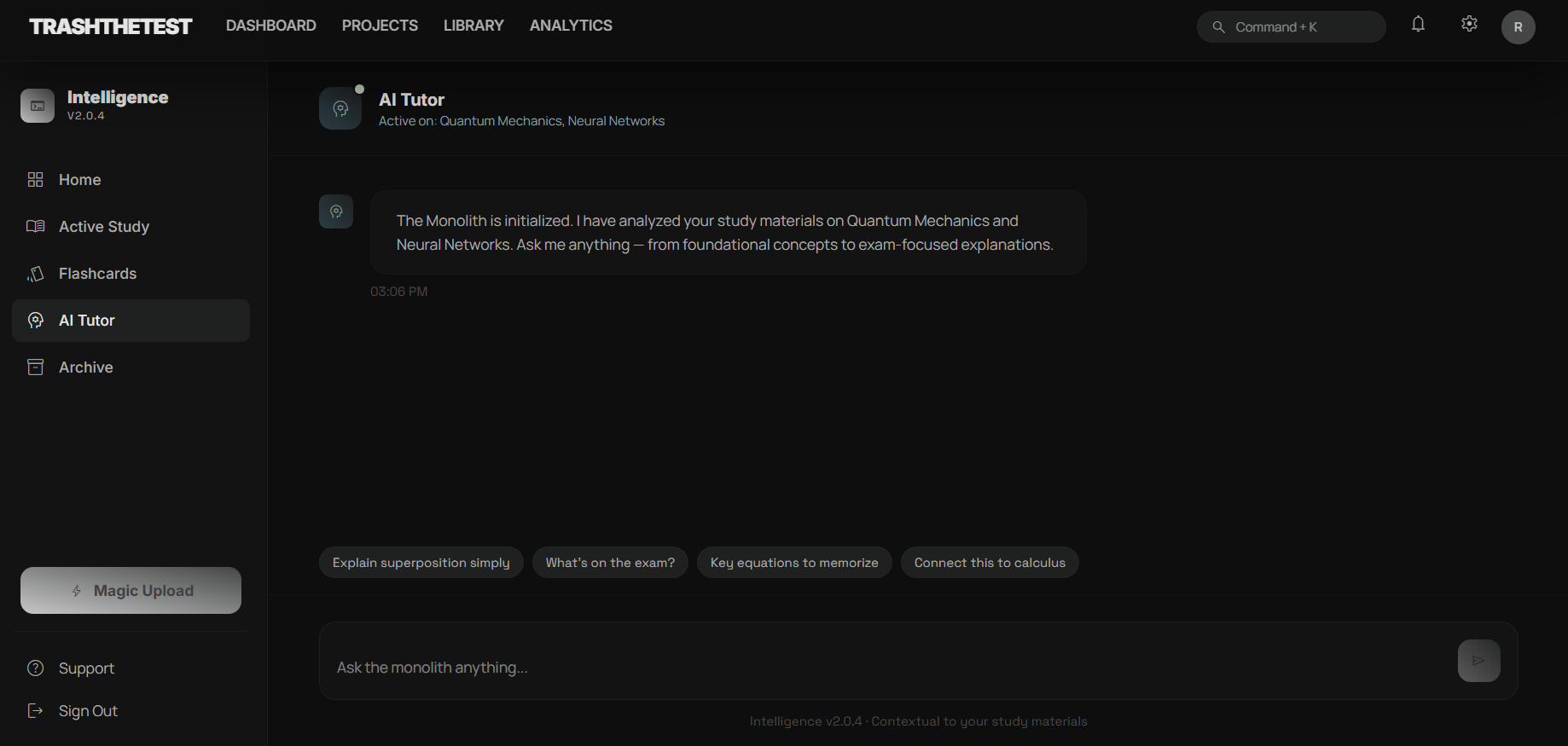
Task: Click the search magnifier icon
Action: click(x=1219, y=27)
